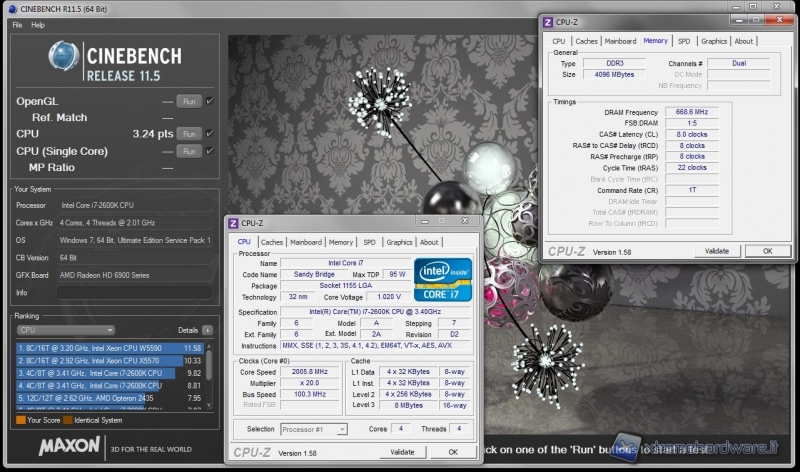Screen dimensions: 800x472
Task: Uncheck the CPU test checkbox
Action: click(x=210, y=133)
